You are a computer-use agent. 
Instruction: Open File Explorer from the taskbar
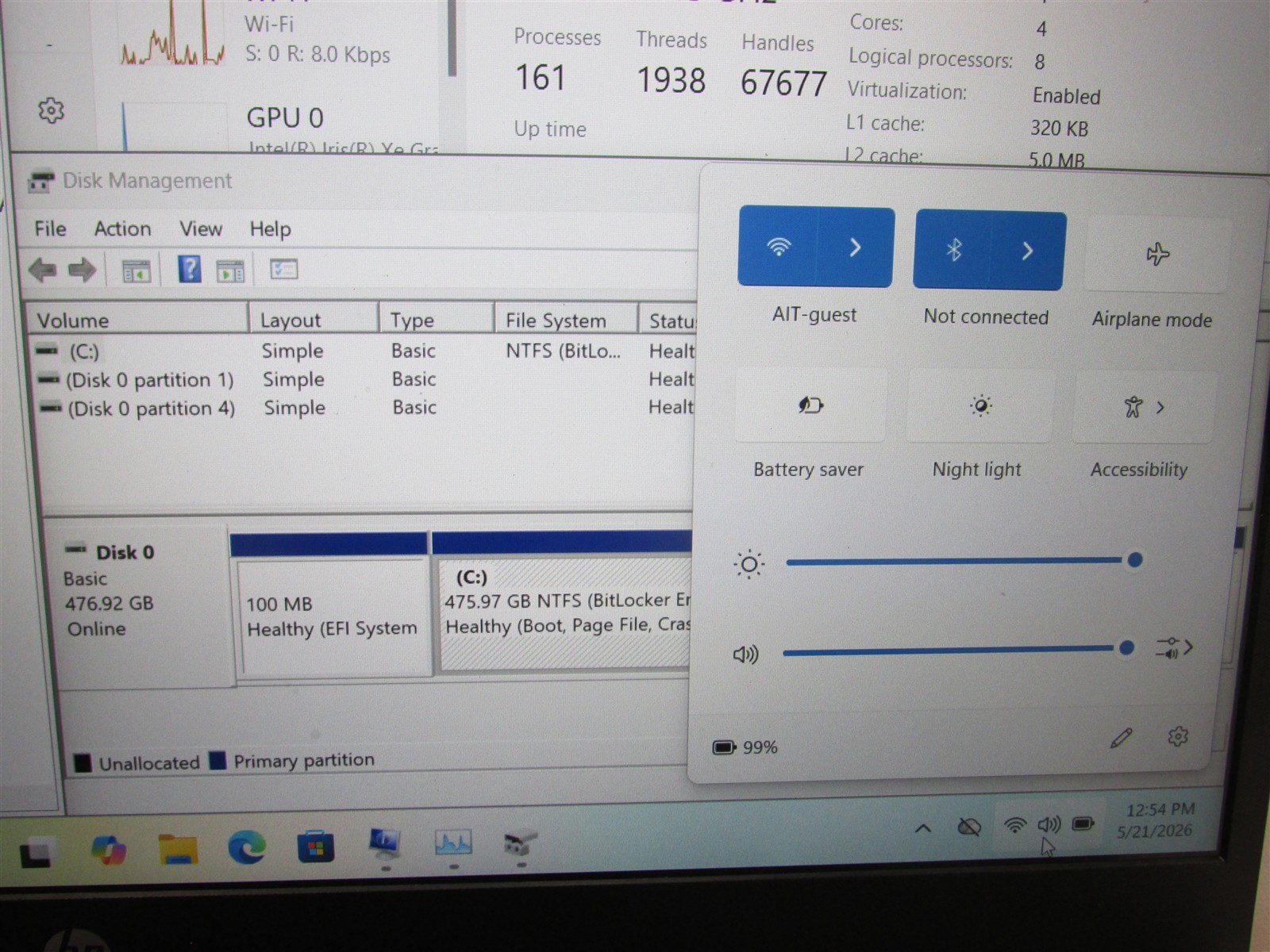178,849
